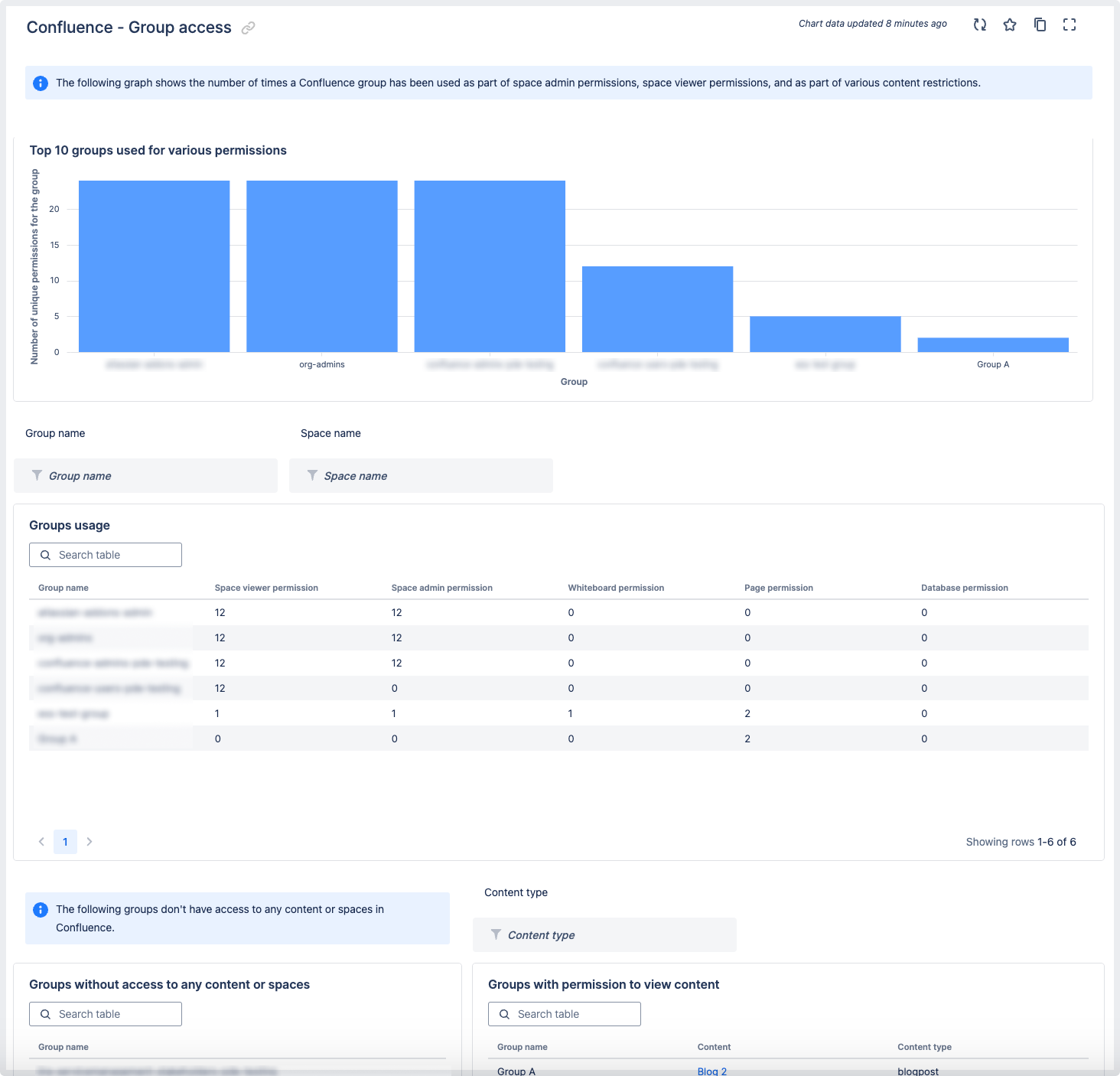Click the org-admins bar in the chart
Viewport: 1120px width, 1076px height.
[322, 266]
